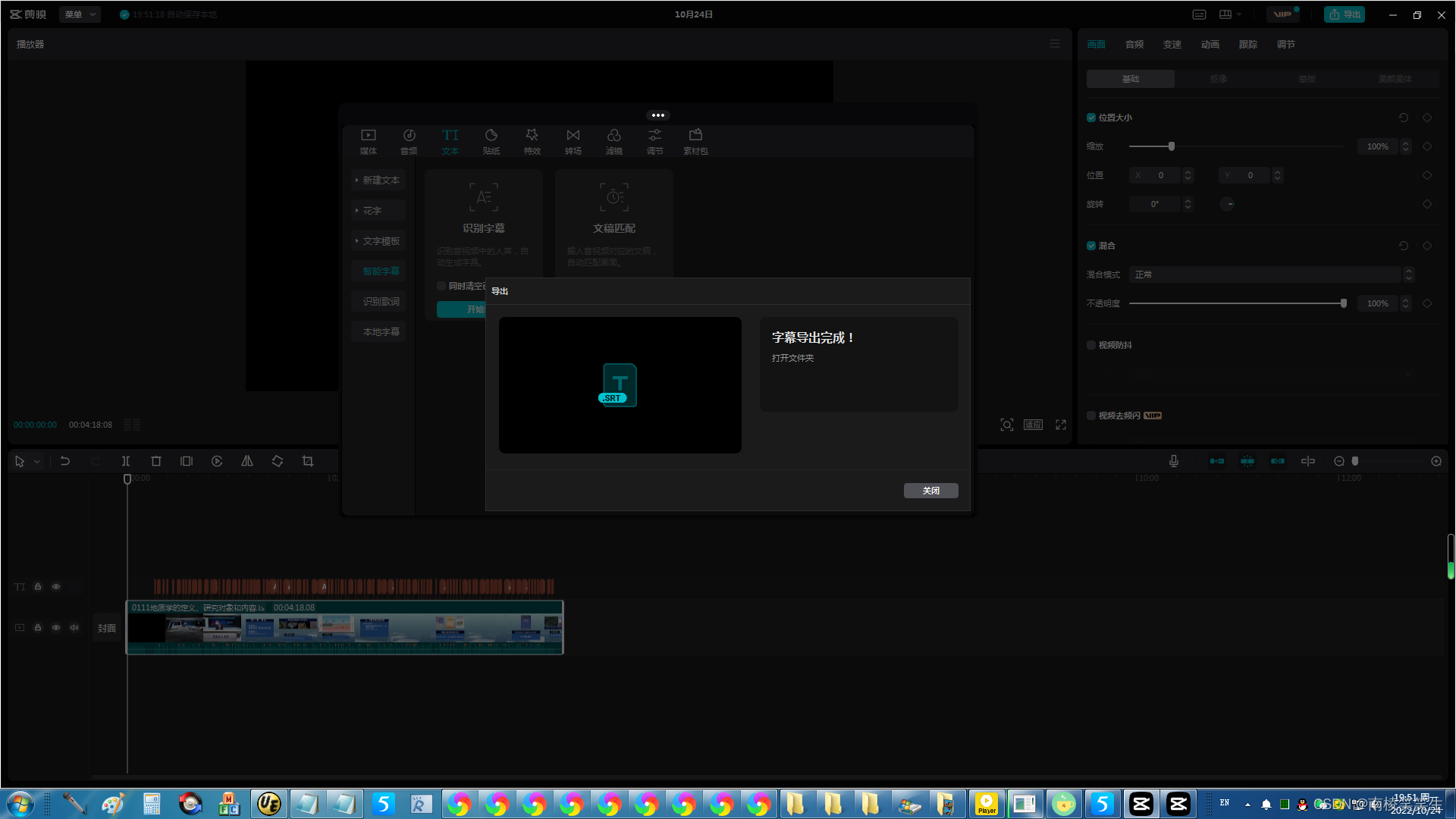Expand the 新建文本 tree item
The height and width of the screenshot is (819, 1456).
click(x=378, y=180)
